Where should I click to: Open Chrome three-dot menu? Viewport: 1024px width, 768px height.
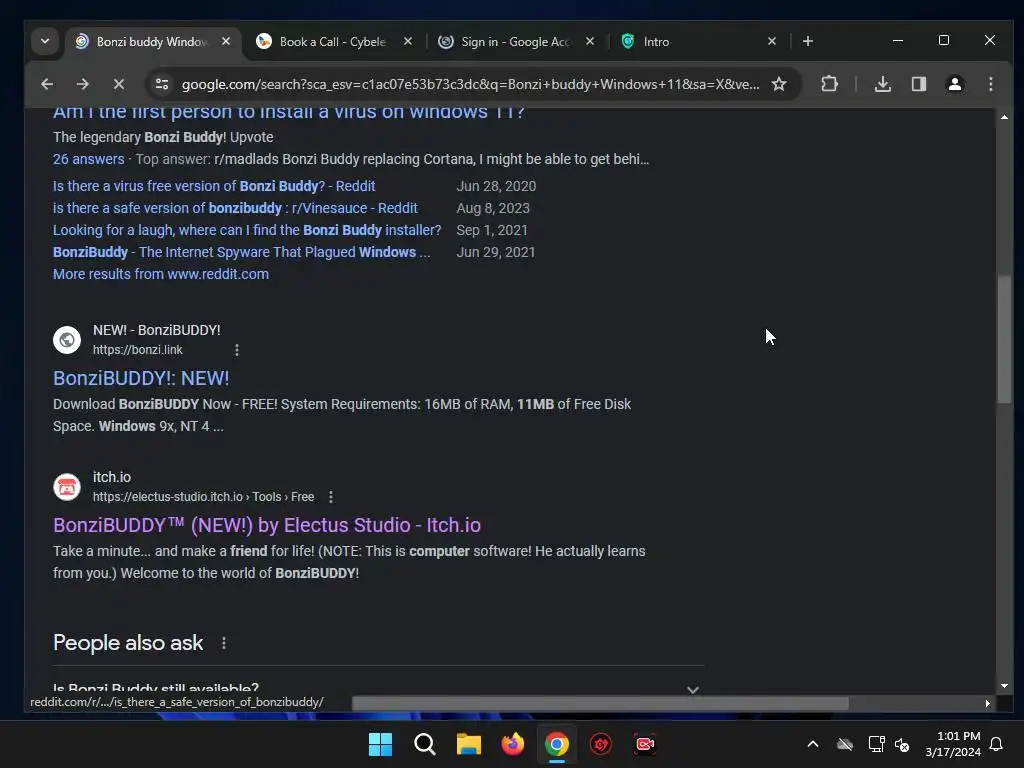coord(991,84)
